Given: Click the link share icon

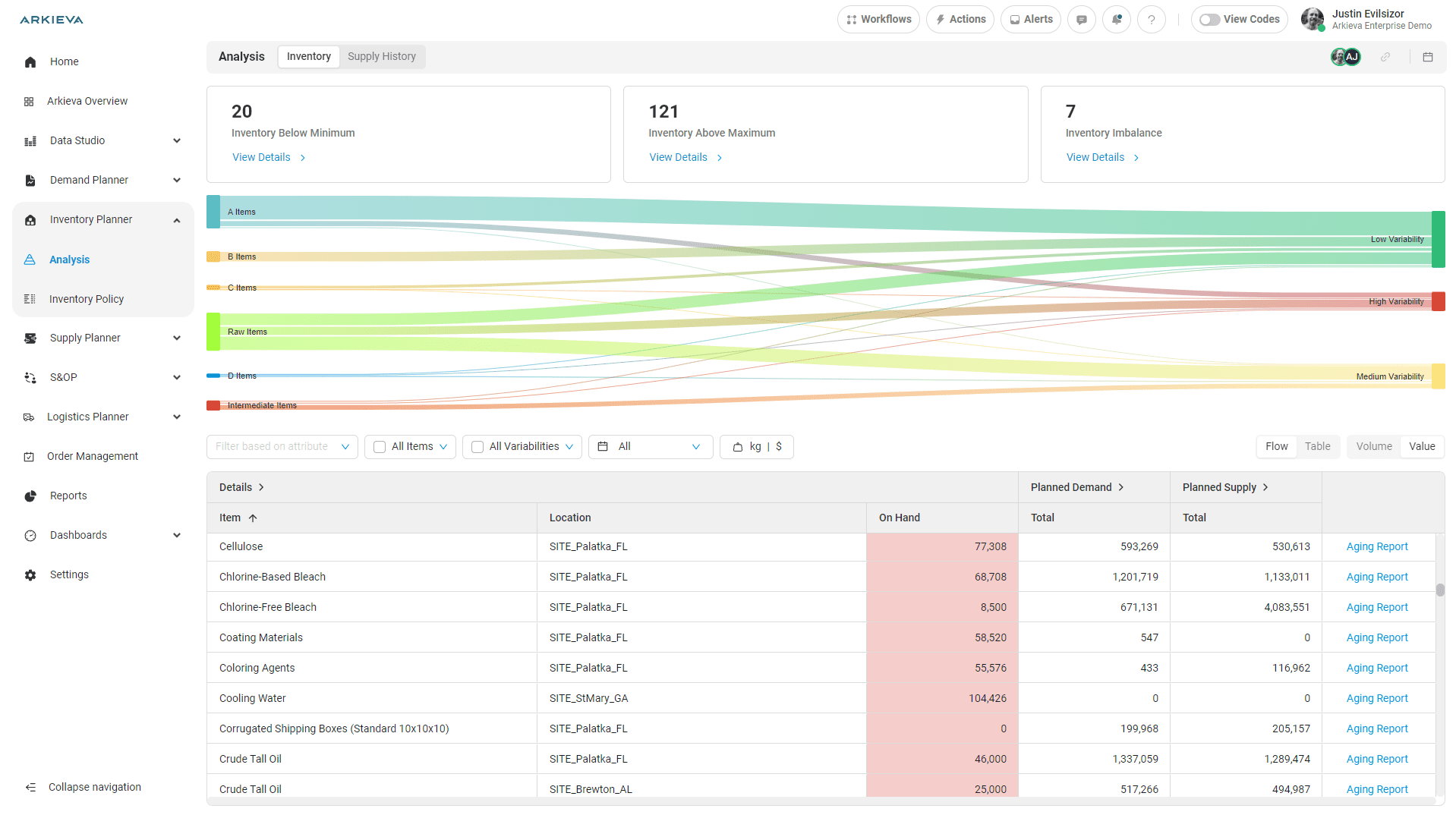Looking at the screenshot, I should tap(1385, 57).
